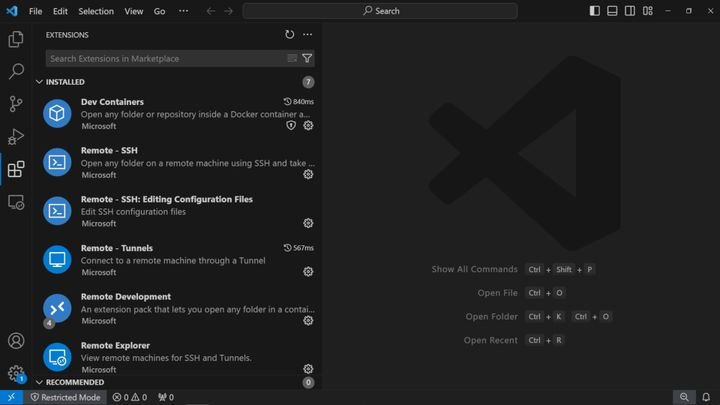720x405 pixels.
Task: Expand hidden menus with ellipsis
Action: [x=183, y=11]
